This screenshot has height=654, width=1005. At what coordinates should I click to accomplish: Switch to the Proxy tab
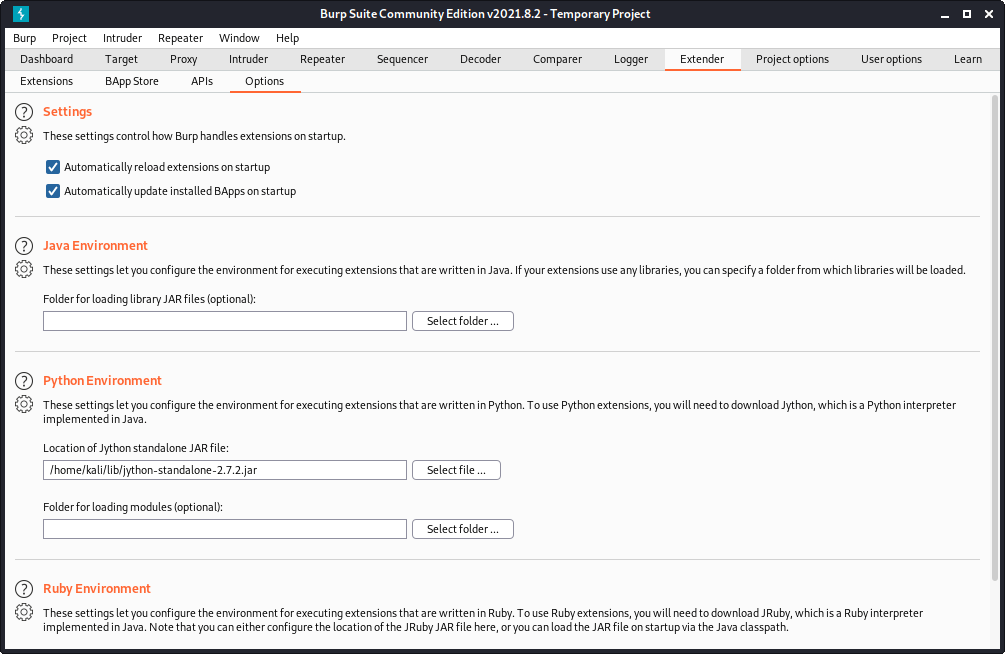[x=183, y=59]
